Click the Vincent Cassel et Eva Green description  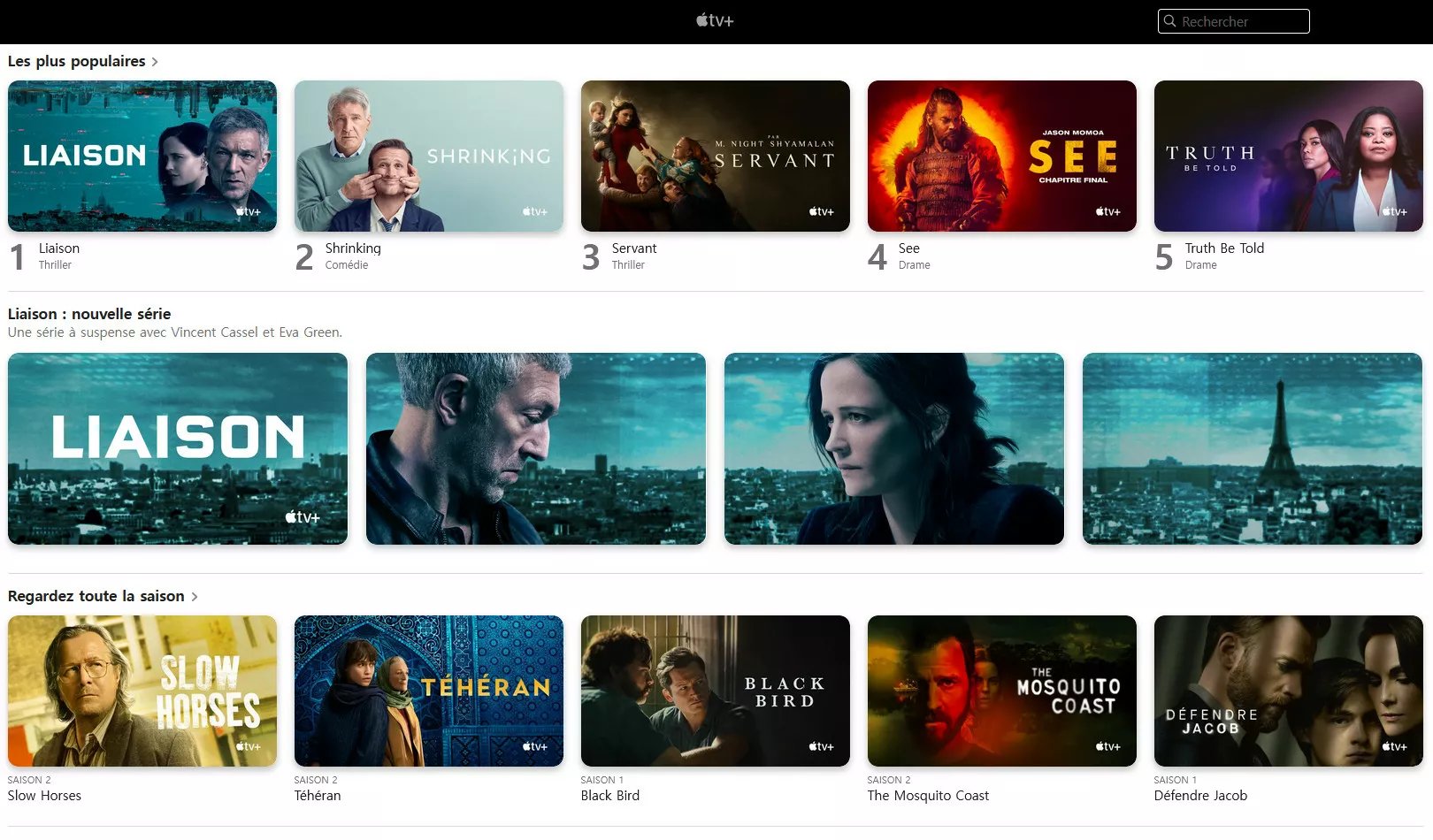click(x=175, y=332)
